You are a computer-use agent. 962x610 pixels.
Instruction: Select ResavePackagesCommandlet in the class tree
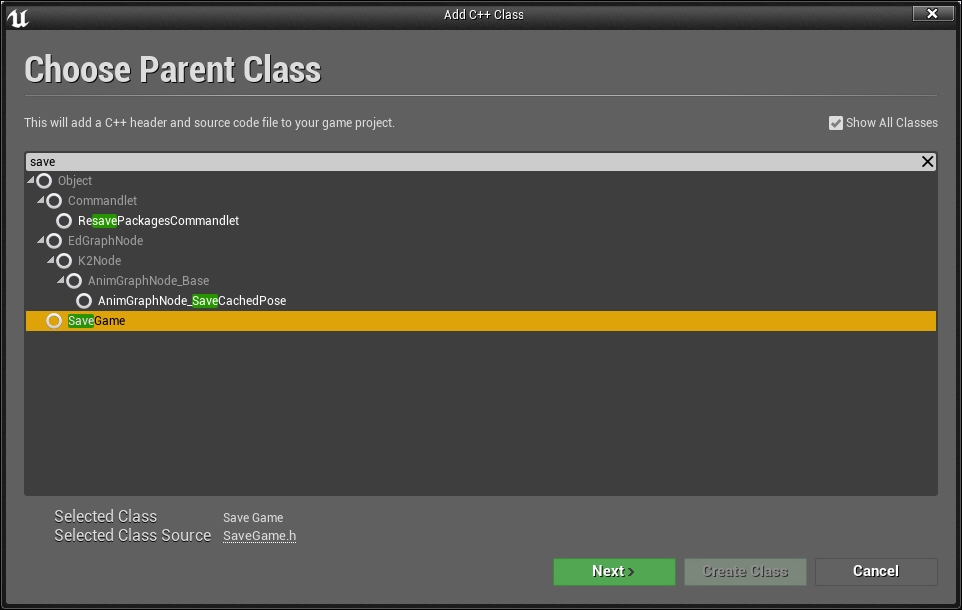coord(158,221)
